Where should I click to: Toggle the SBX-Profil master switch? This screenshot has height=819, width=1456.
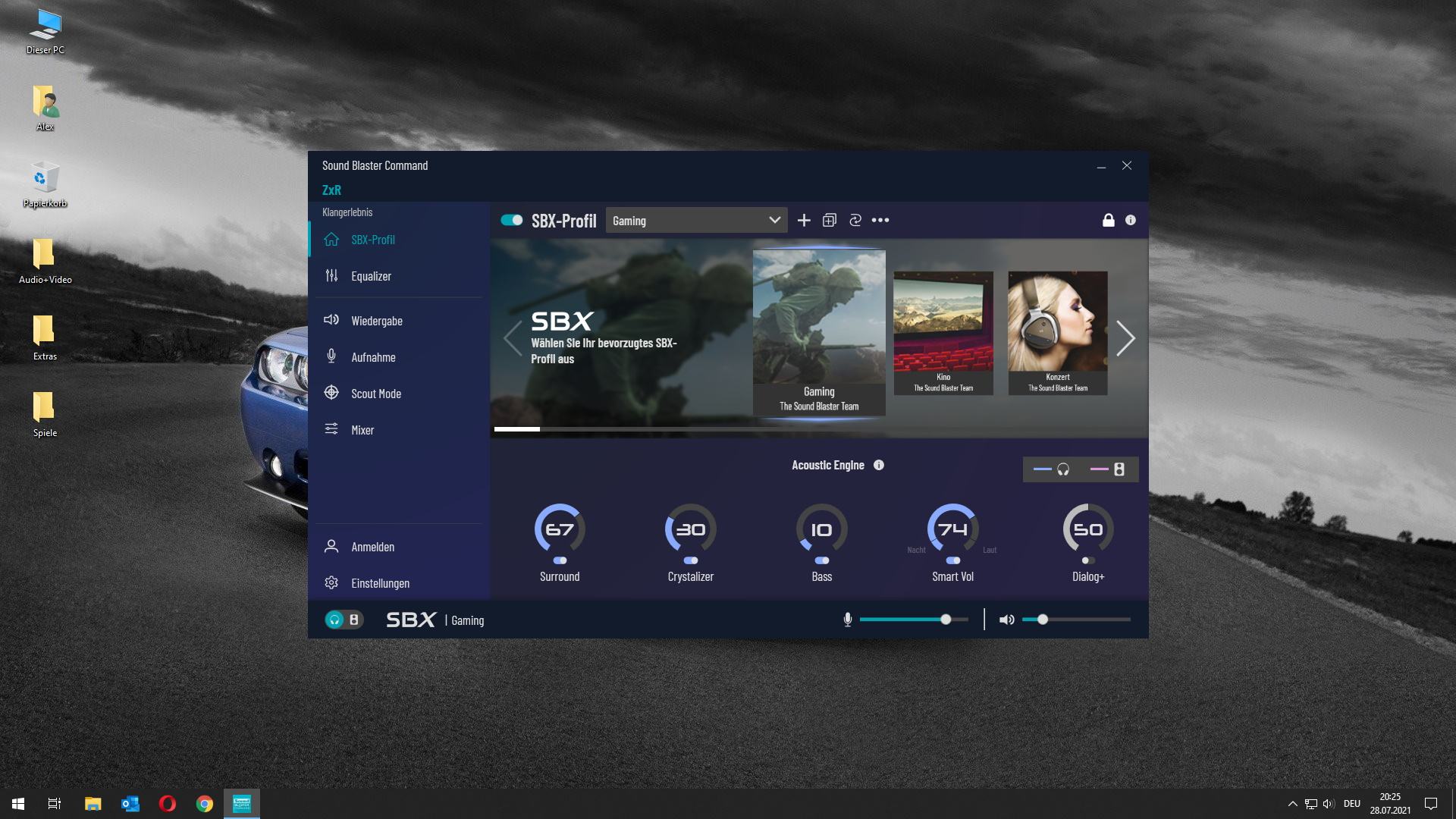512,220
